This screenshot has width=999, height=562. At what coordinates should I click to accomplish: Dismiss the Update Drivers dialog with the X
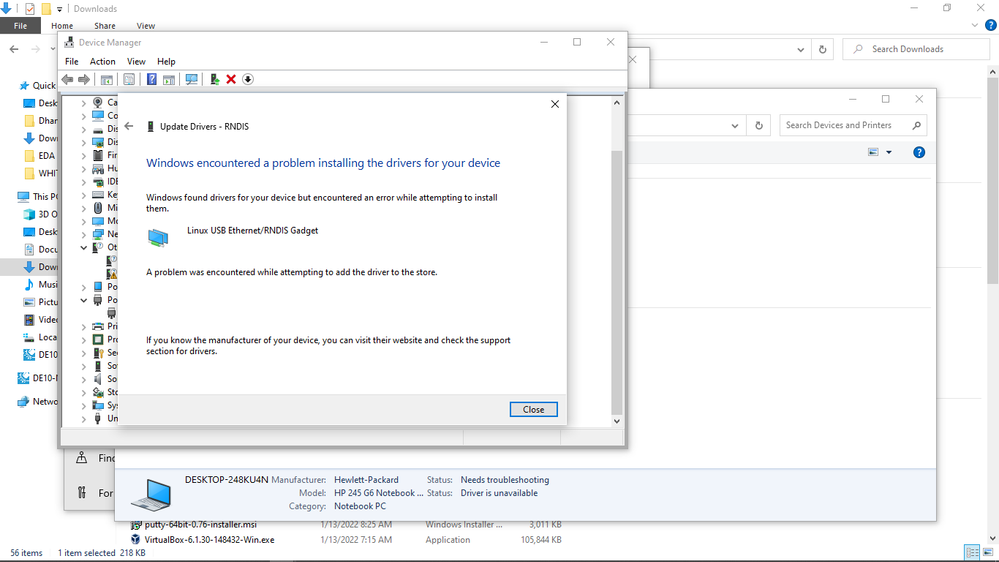(x=555, y=104)
